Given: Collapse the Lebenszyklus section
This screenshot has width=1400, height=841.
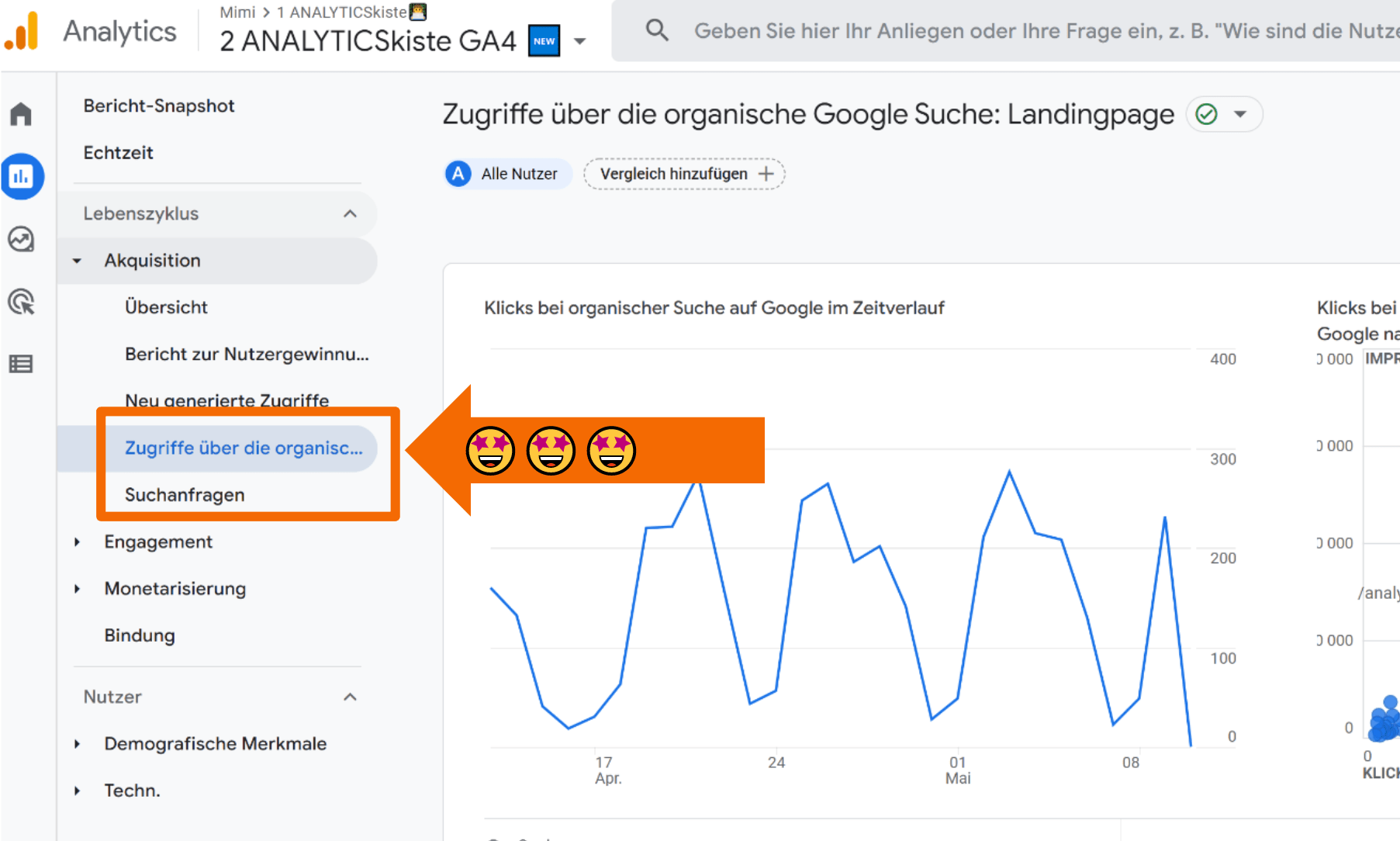Looking at the screenshot, I should (x=351, y=213).
